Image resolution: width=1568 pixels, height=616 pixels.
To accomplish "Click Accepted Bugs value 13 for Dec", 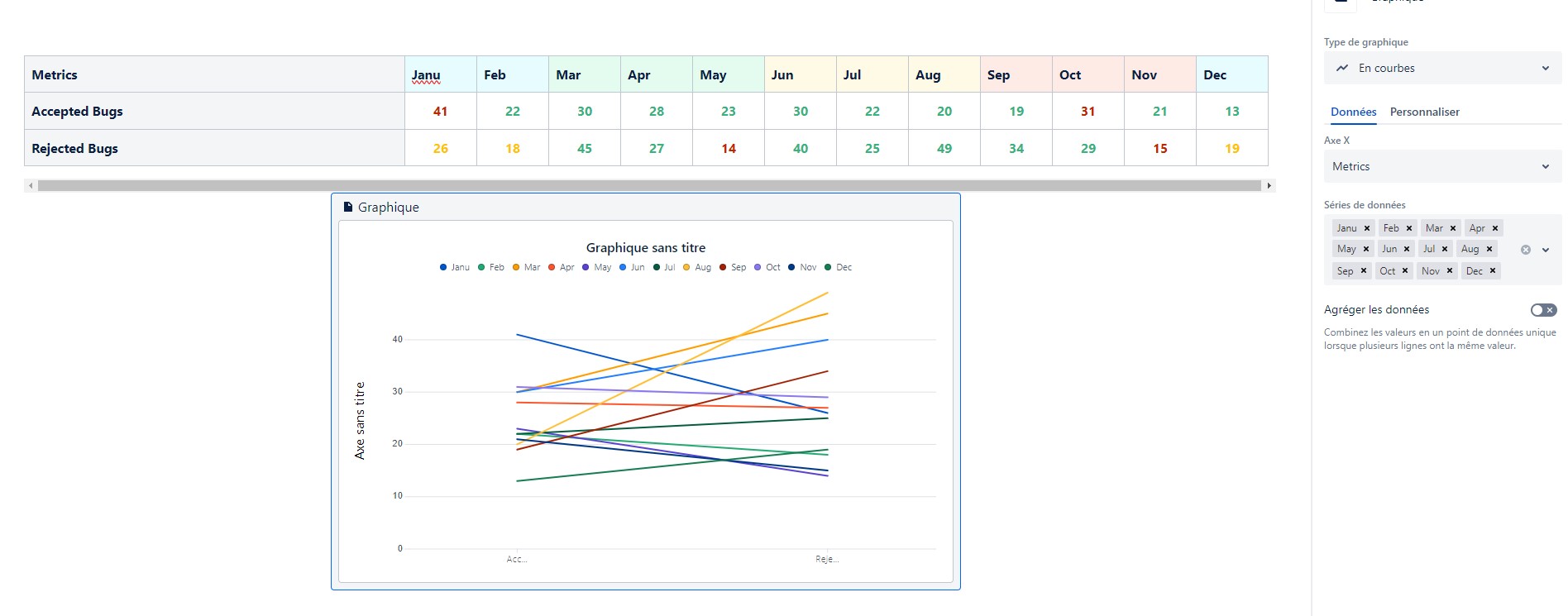I will tap(1232, 112).
